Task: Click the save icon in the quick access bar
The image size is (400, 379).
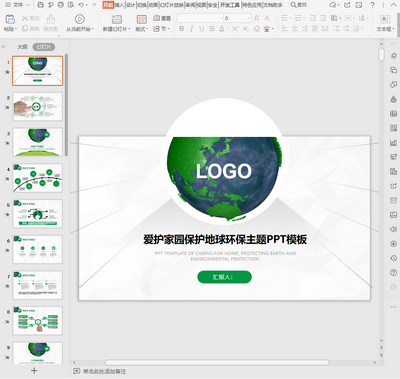Action: (x=40, y=5)
